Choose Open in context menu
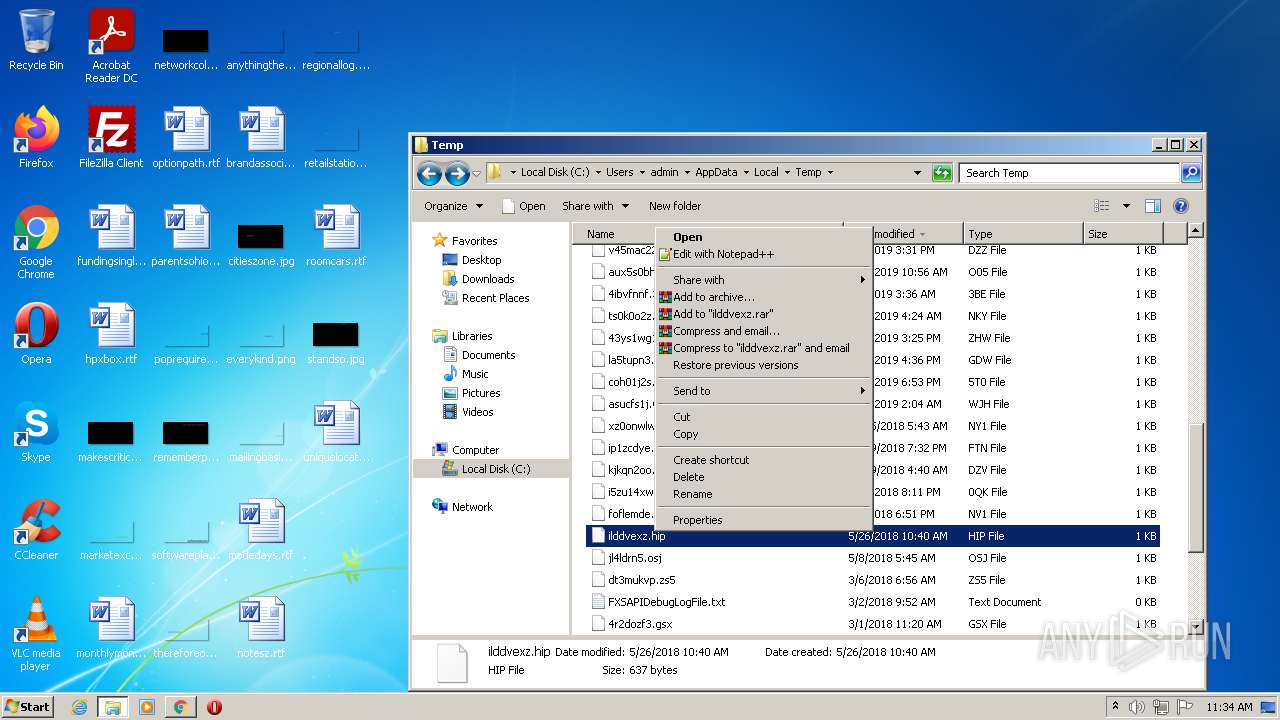This screenshot has height=720, width=1280. pos(763,237)
